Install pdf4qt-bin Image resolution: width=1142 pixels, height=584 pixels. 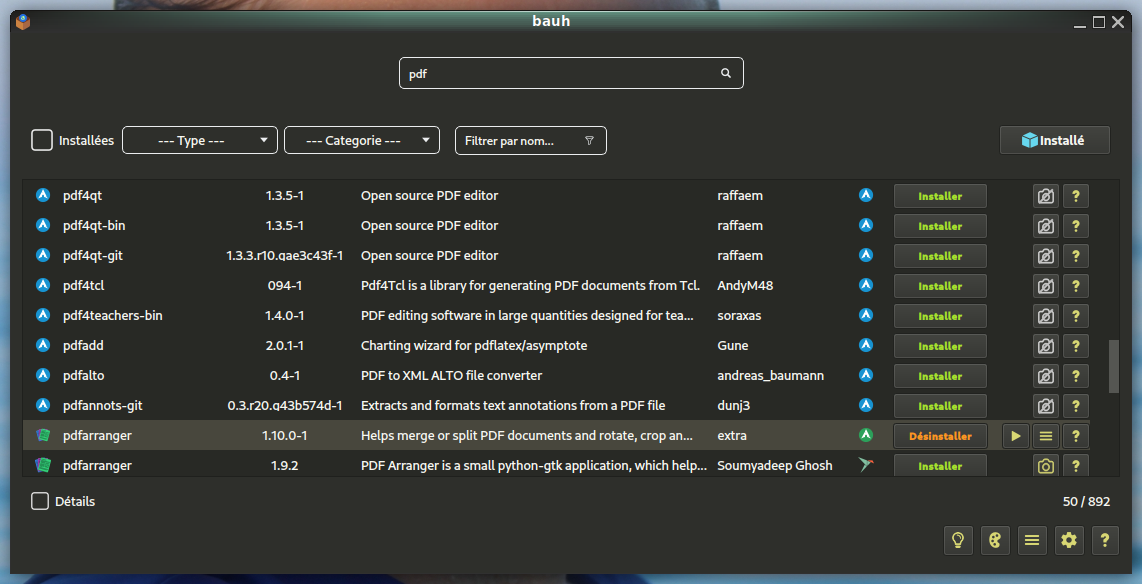(x=940, y=226)
